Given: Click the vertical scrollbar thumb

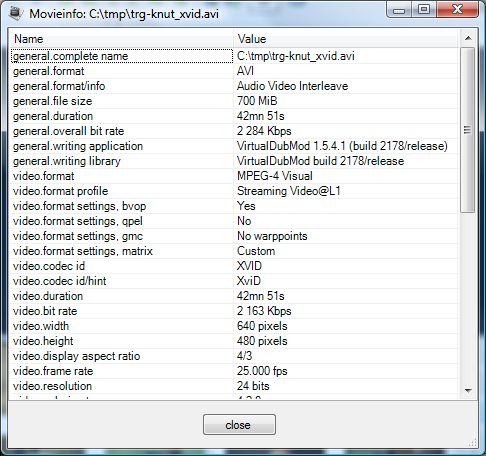Looking at the screenshot, I should click(x=467, y=130).
